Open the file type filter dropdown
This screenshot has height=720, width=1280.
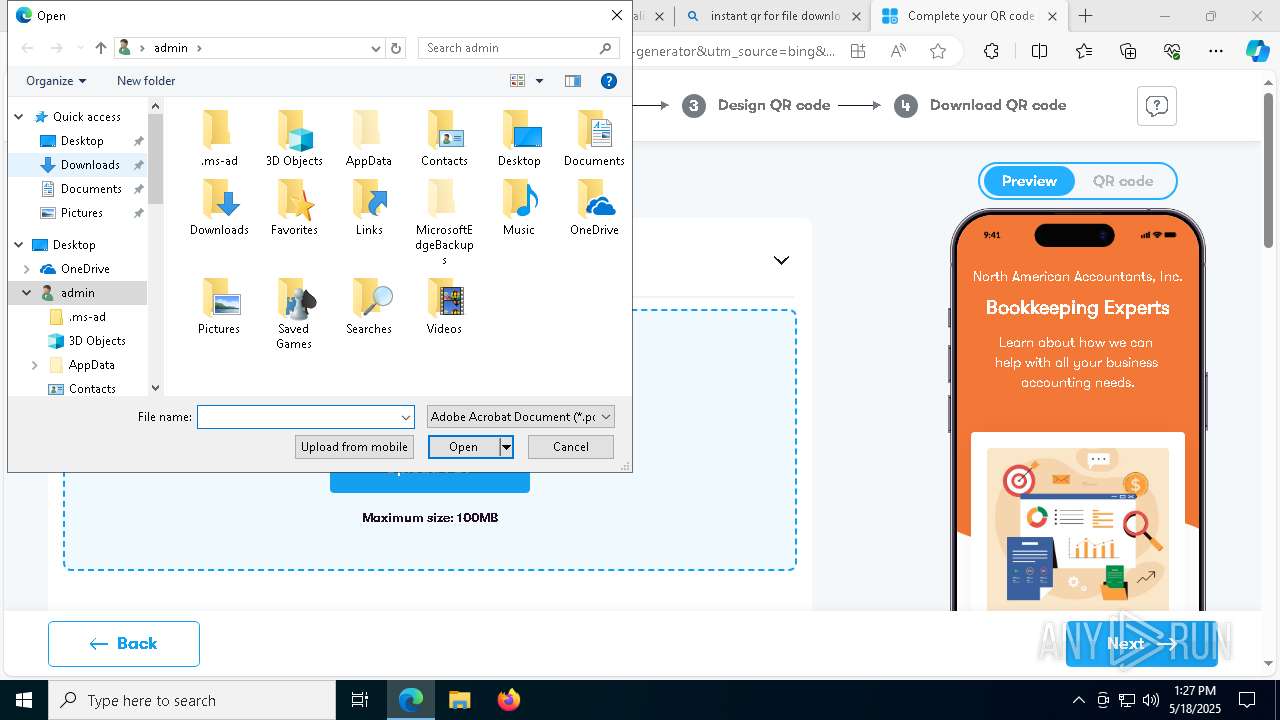coord(606,417)
